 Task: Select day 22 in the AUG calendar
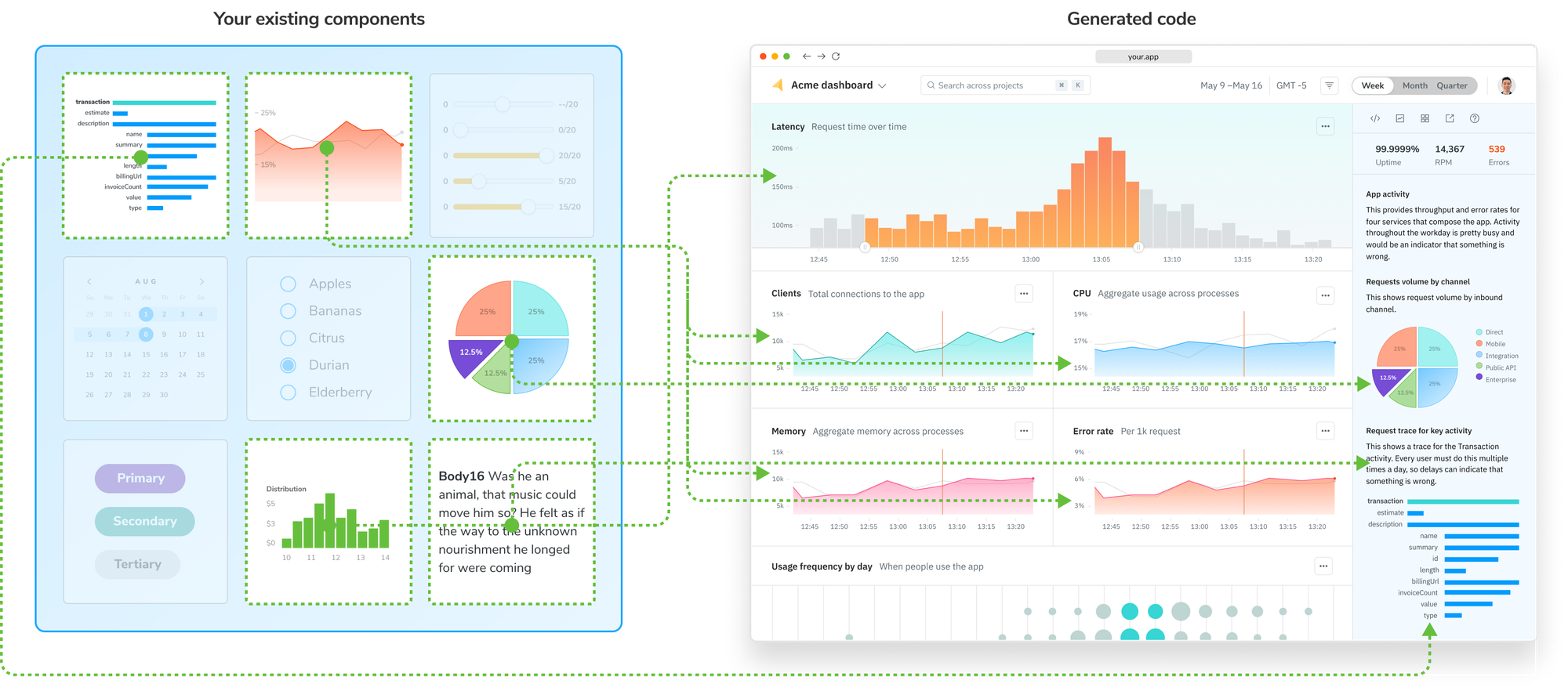coord(146,375)
